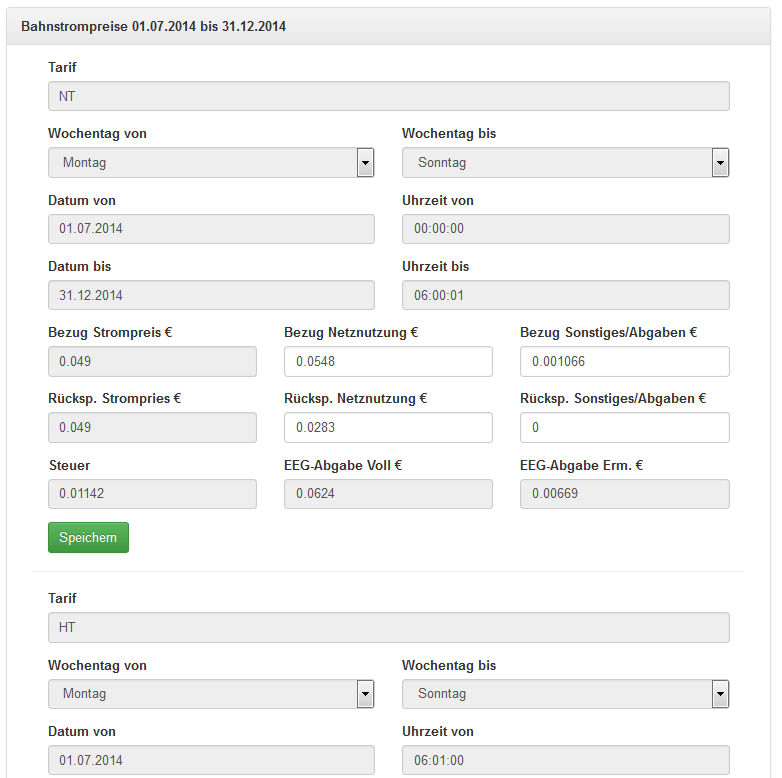This screenshot has height=778, width=782.
Task: Click the EEG-Abgabe Voll field 0.0624
Action: [x=388, y=494]
